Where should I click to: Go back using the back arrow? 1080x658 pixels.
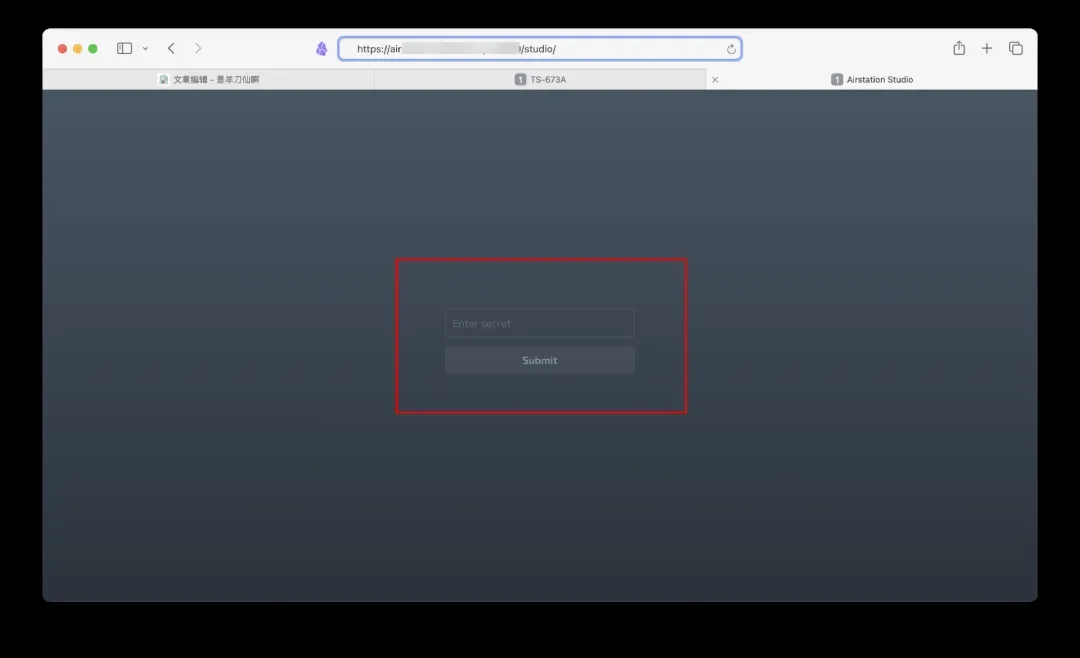click(x=171, y=48)
